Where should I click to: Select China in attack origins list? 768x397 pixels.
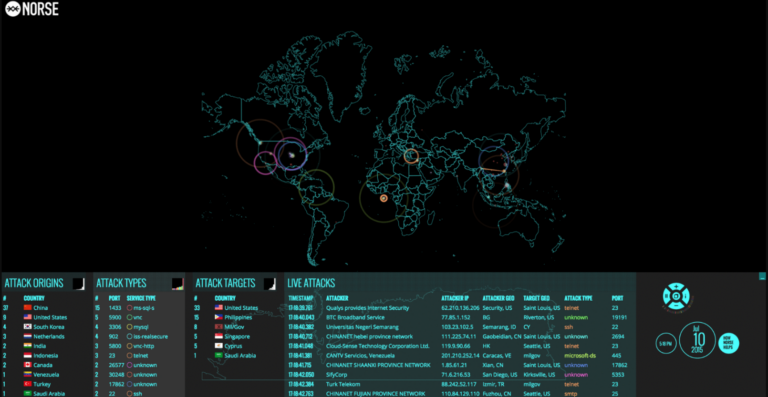tap(41, 308)
